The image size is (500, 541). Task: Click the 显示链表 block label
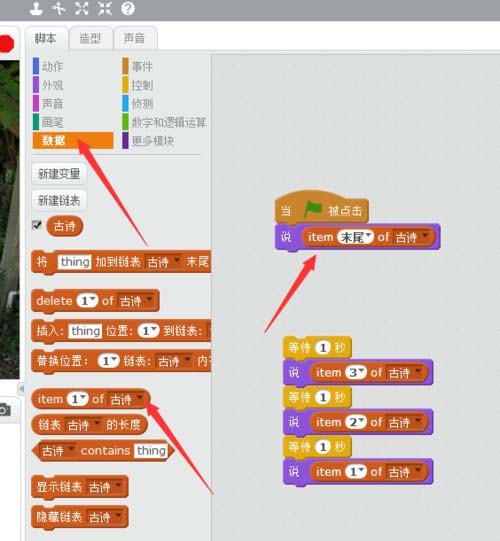tap(59, 487)
